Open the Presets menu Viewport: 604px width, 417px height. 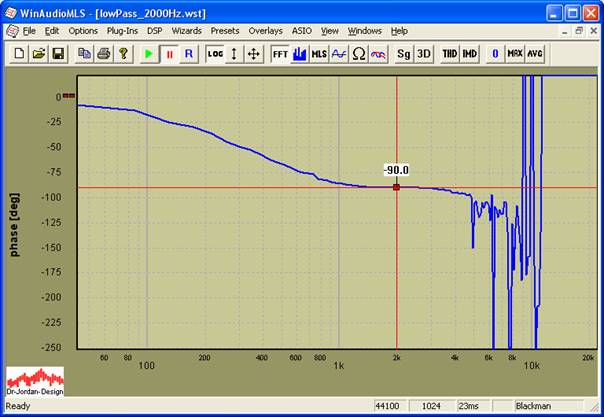pos(225,31)
